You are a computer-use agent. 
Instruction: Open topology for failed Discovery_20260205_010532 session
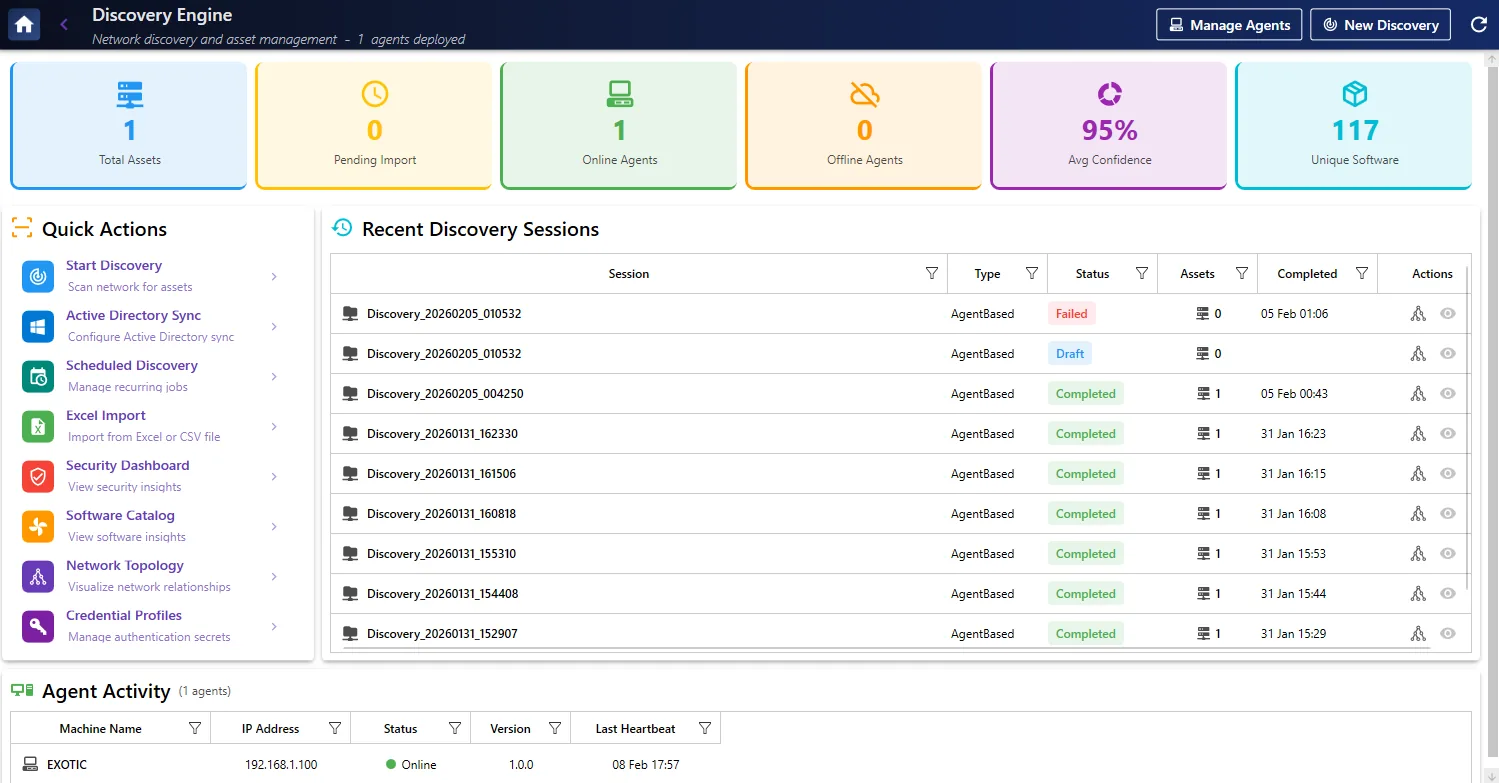pos(1417,314)
